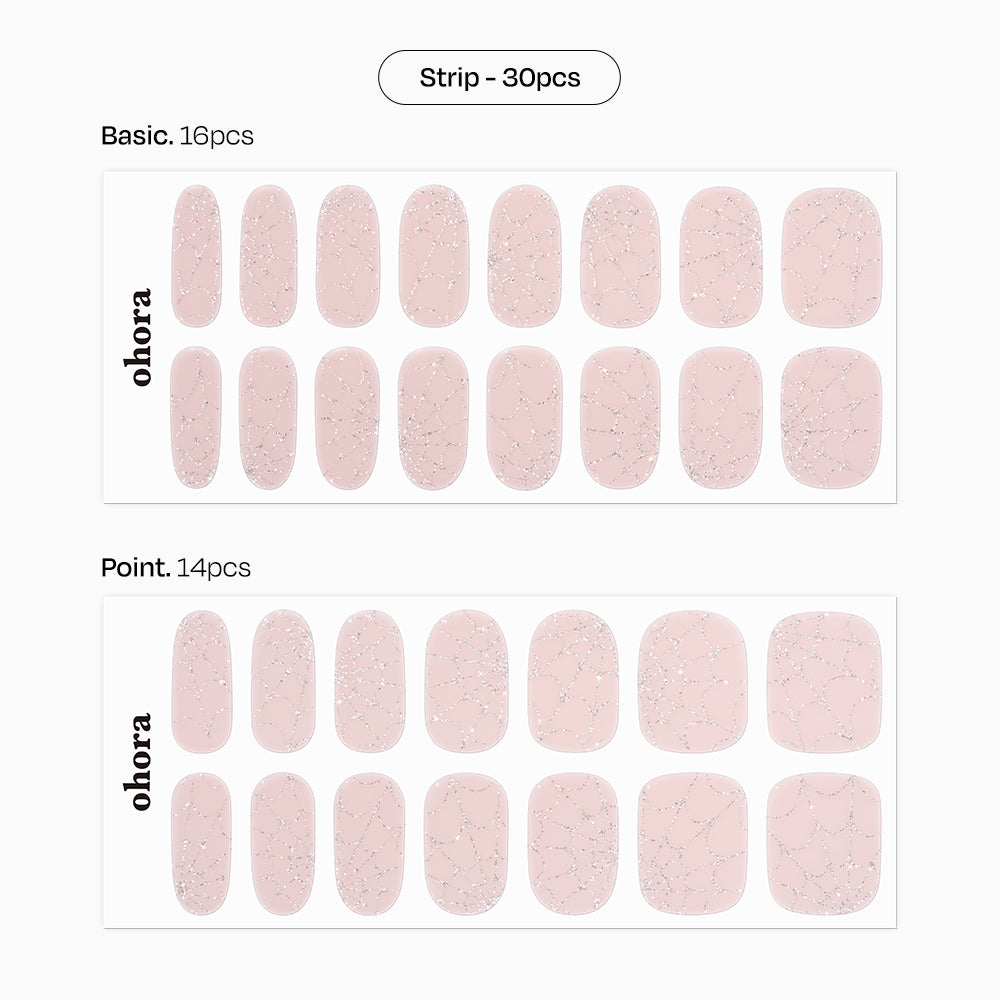
Task: Tap the fifth top-row nail on Point sheet
Action: (x=573, y=682)
